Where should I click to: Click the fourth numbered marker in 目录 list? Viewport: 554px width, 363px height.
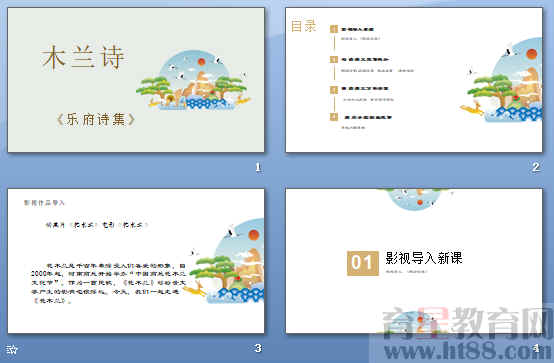point(334,117)
